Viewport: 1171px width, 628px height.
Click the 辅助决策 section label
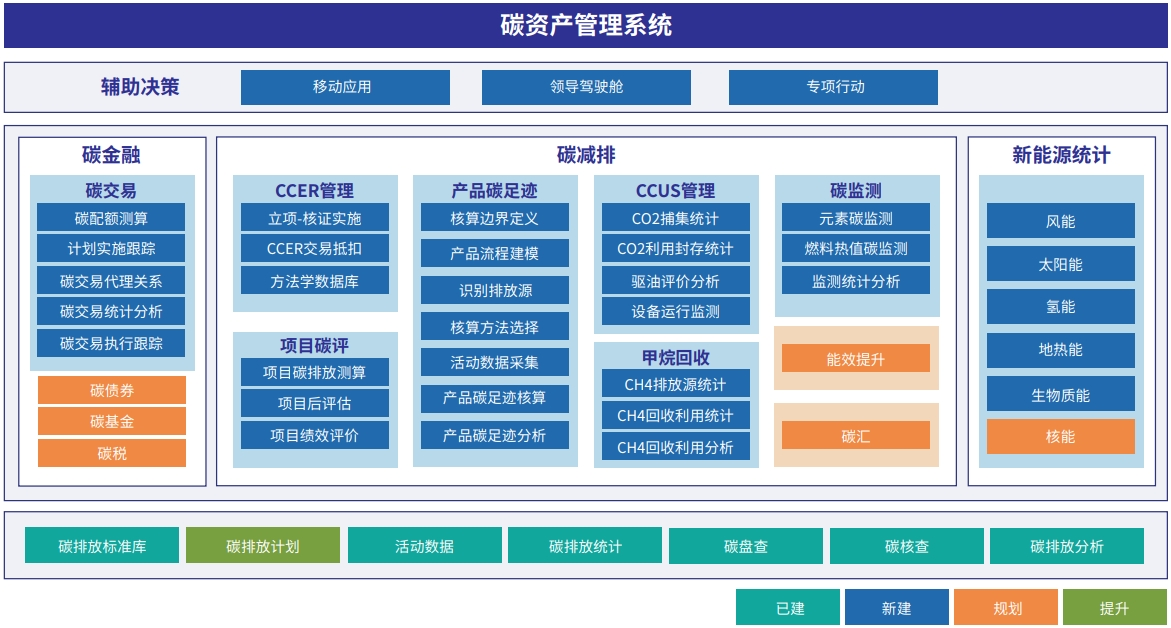pyautogui.click(x=140, y=87)
